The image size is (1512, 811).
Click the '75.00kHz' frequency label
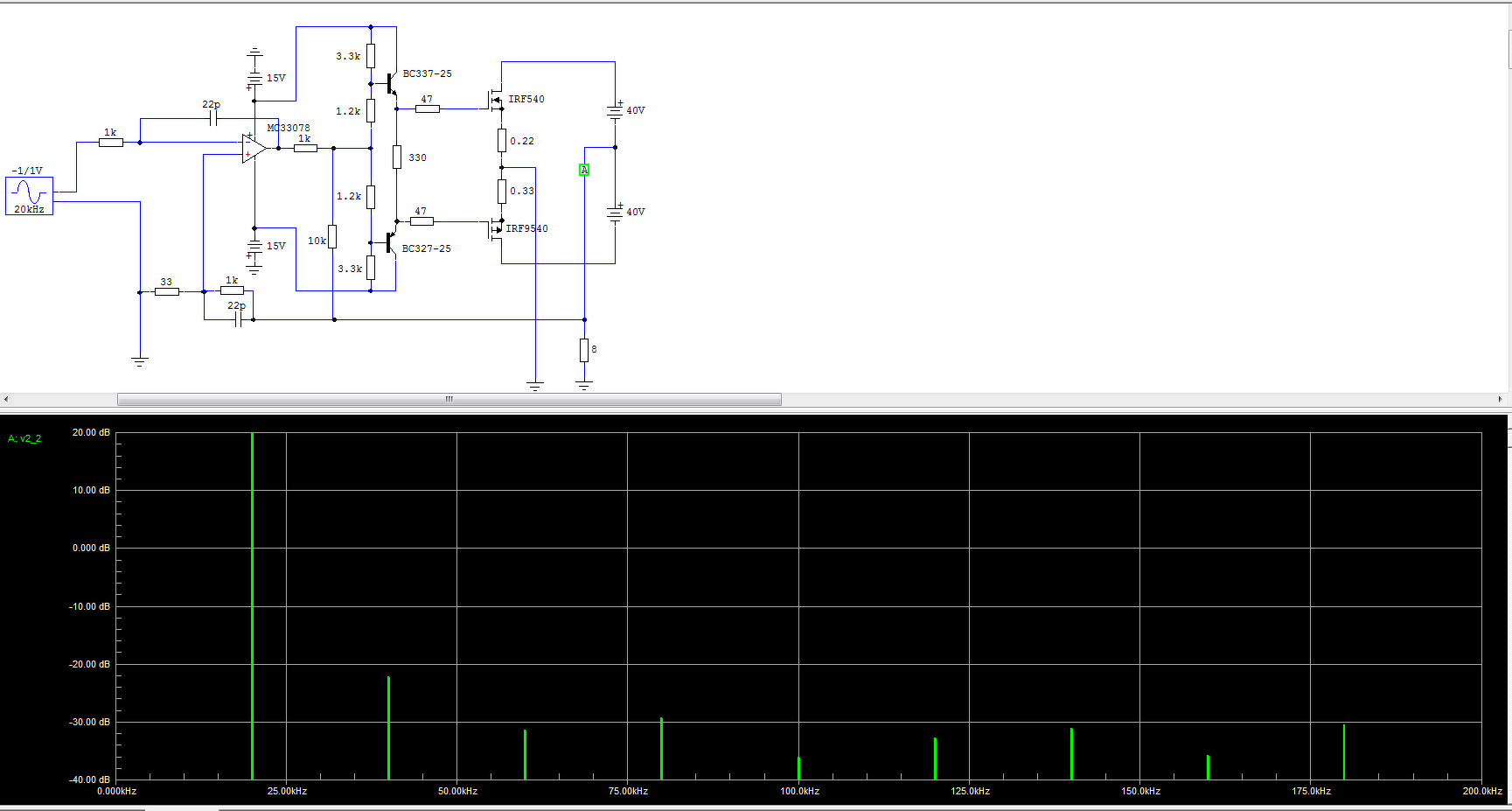click(x=628, y=791)
